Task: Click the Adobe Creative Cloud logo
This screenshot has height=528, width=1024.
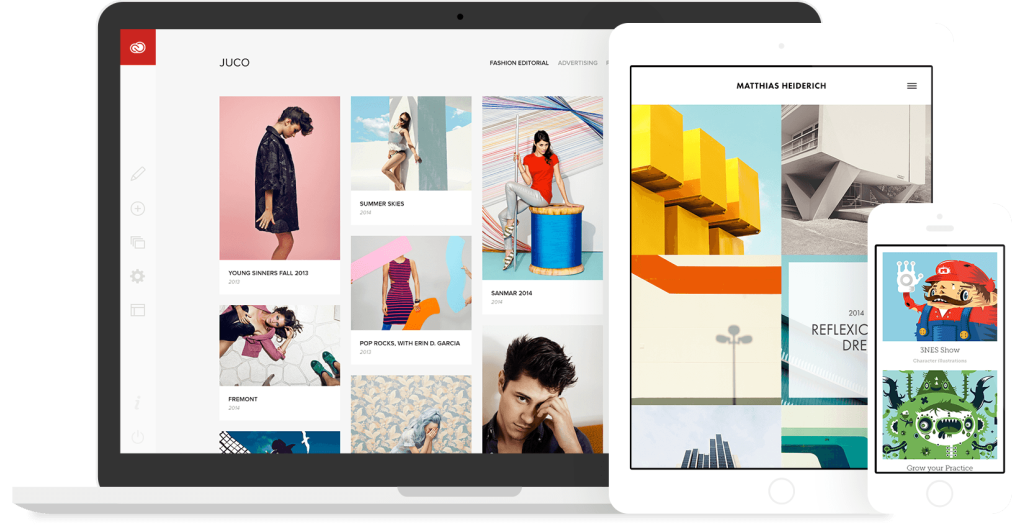Action: point(138,47)
